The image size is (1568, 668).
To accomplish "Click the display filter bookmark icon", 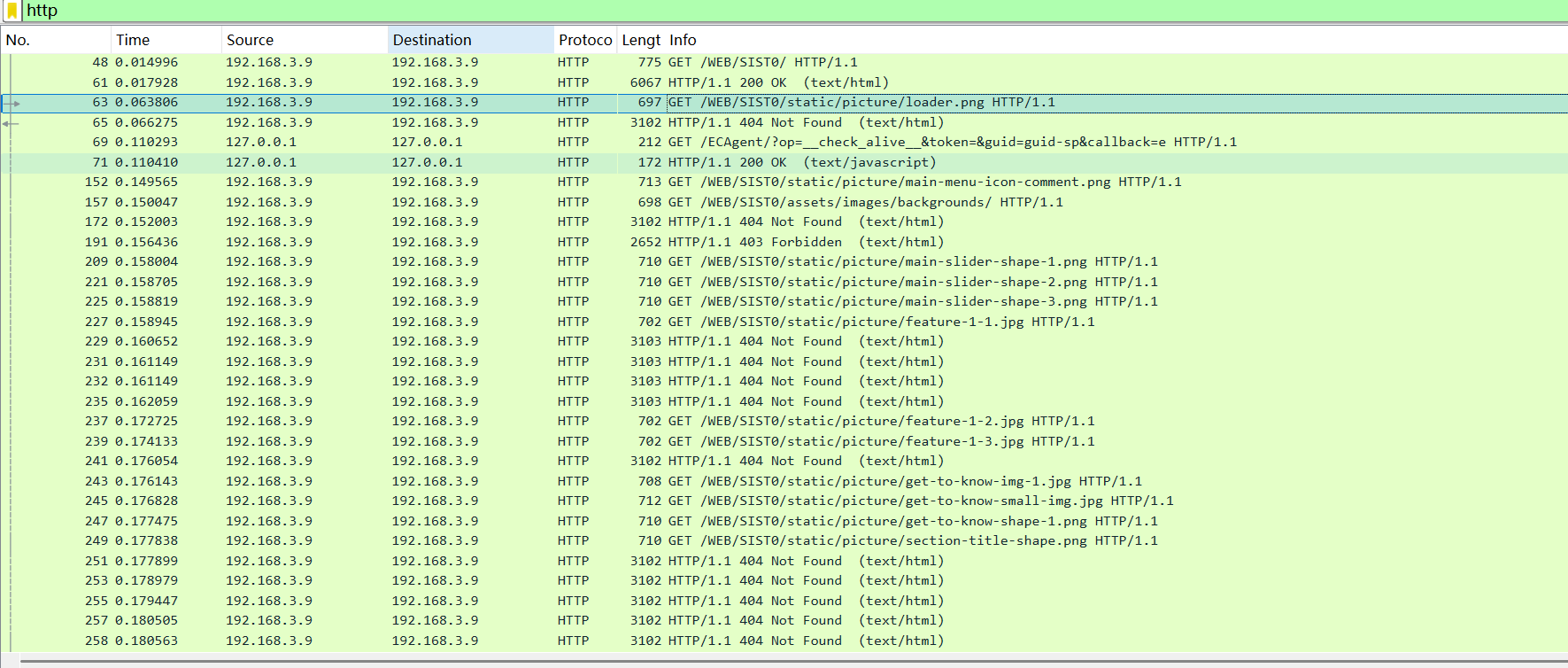I will [12, 11].
